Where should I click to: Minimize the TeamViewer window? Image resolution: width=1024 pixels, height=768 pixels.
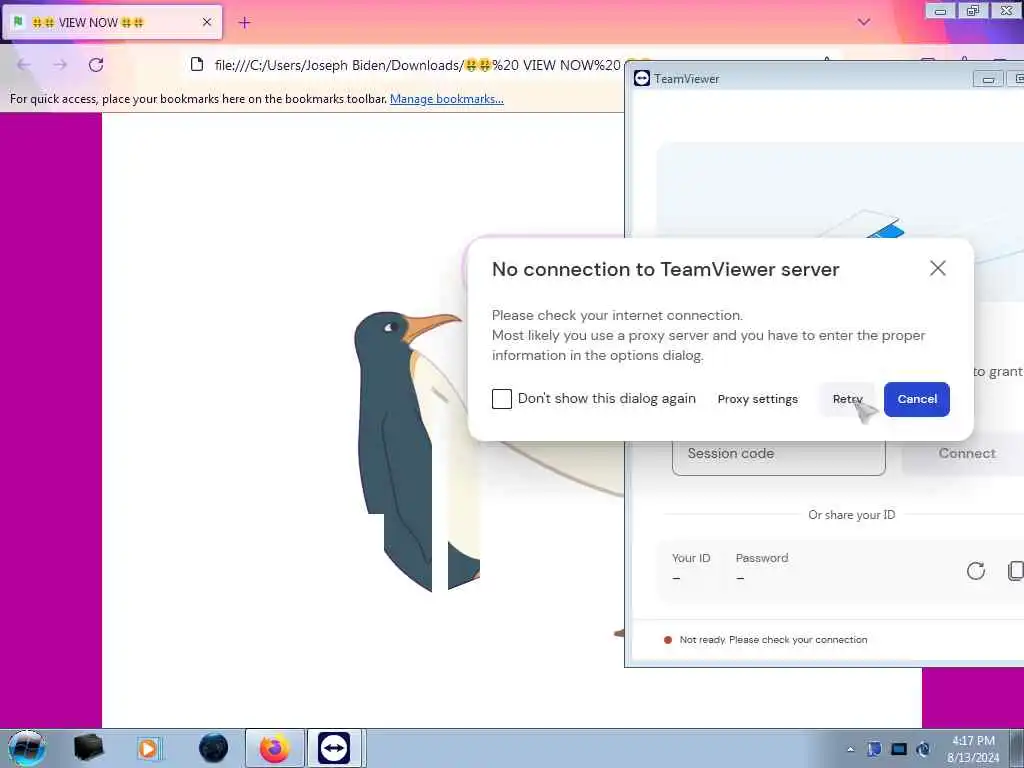[x=988, y=79]
